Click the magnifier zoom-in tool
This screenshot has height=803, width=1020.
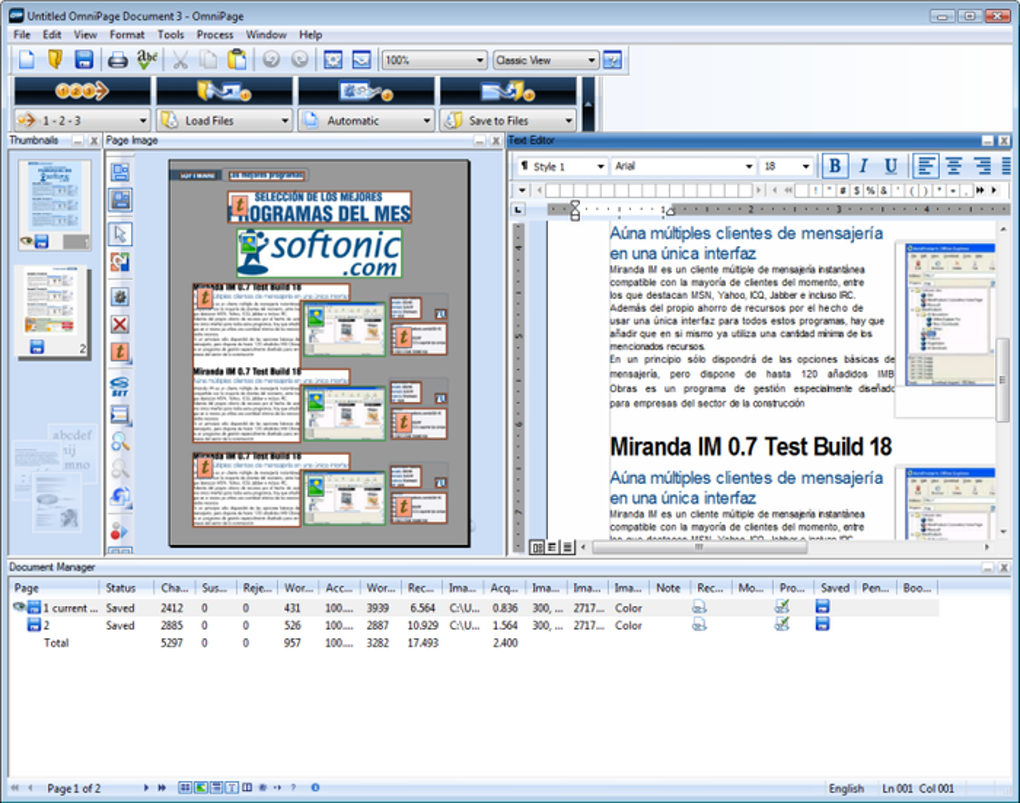tap(120, 442)
